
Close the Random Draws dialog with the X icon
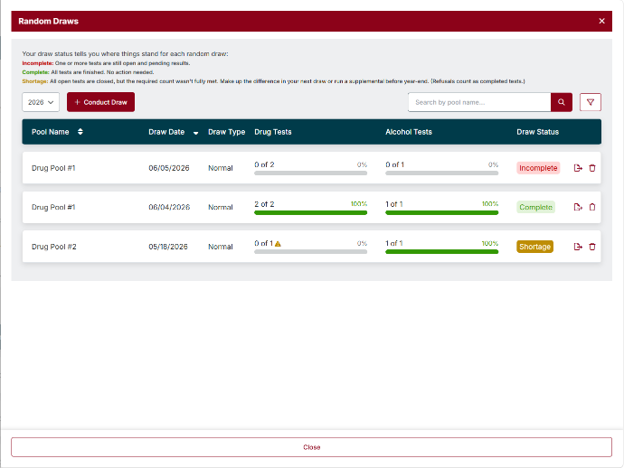[x=601, y=21]
